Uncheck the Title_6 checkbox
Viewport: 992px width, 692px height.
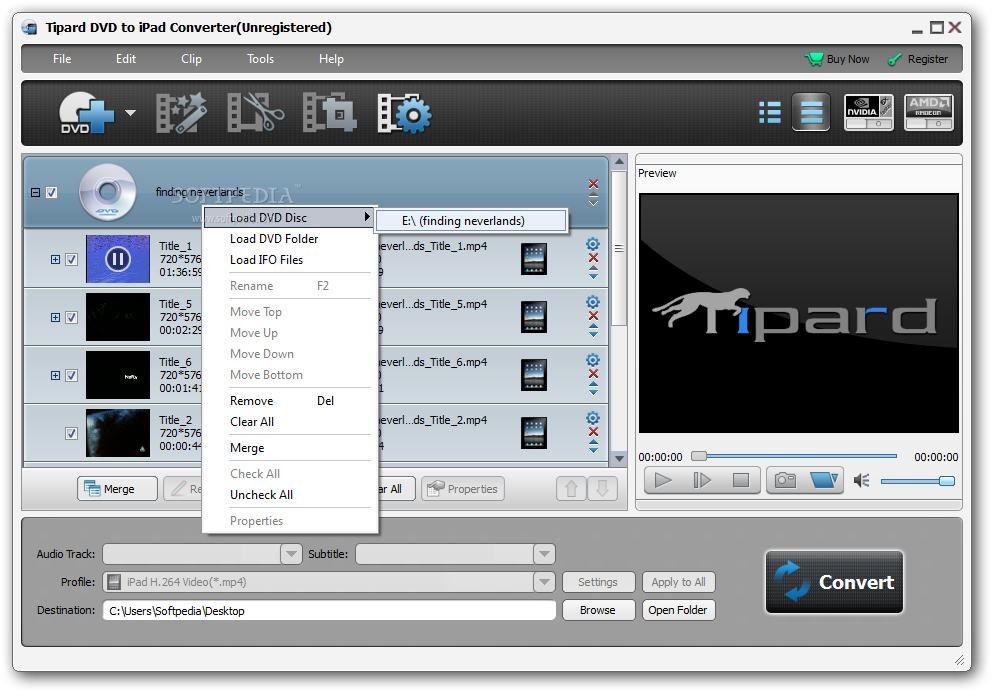[x=71, y=376]
